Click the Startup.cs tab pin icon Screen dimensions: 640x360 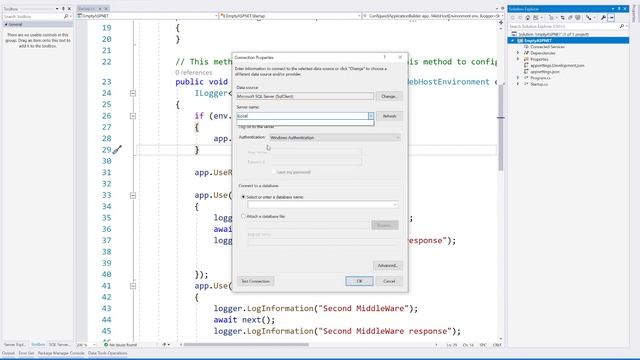(100, 9)
